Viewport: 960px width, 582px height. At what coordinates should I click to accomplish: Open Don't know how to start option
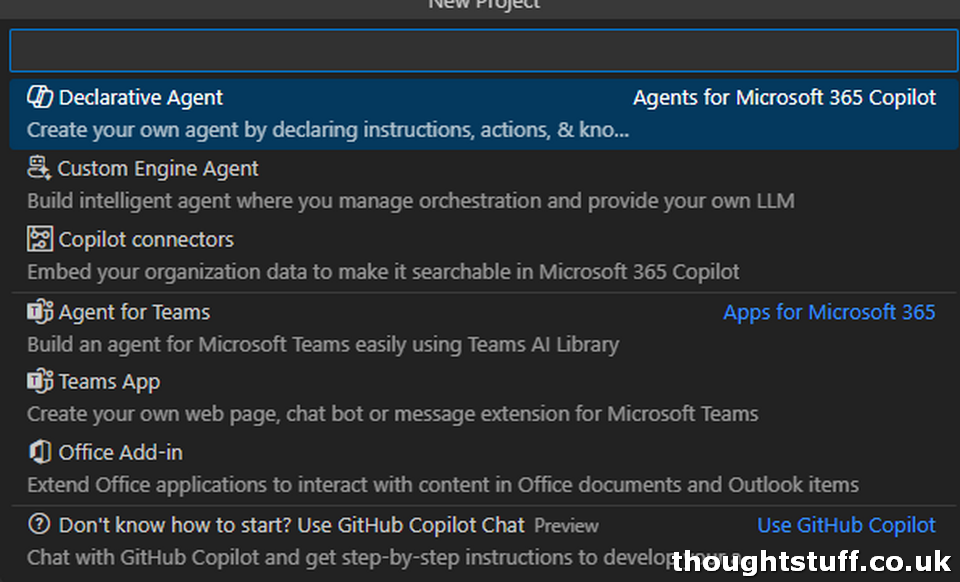point(484,541)
